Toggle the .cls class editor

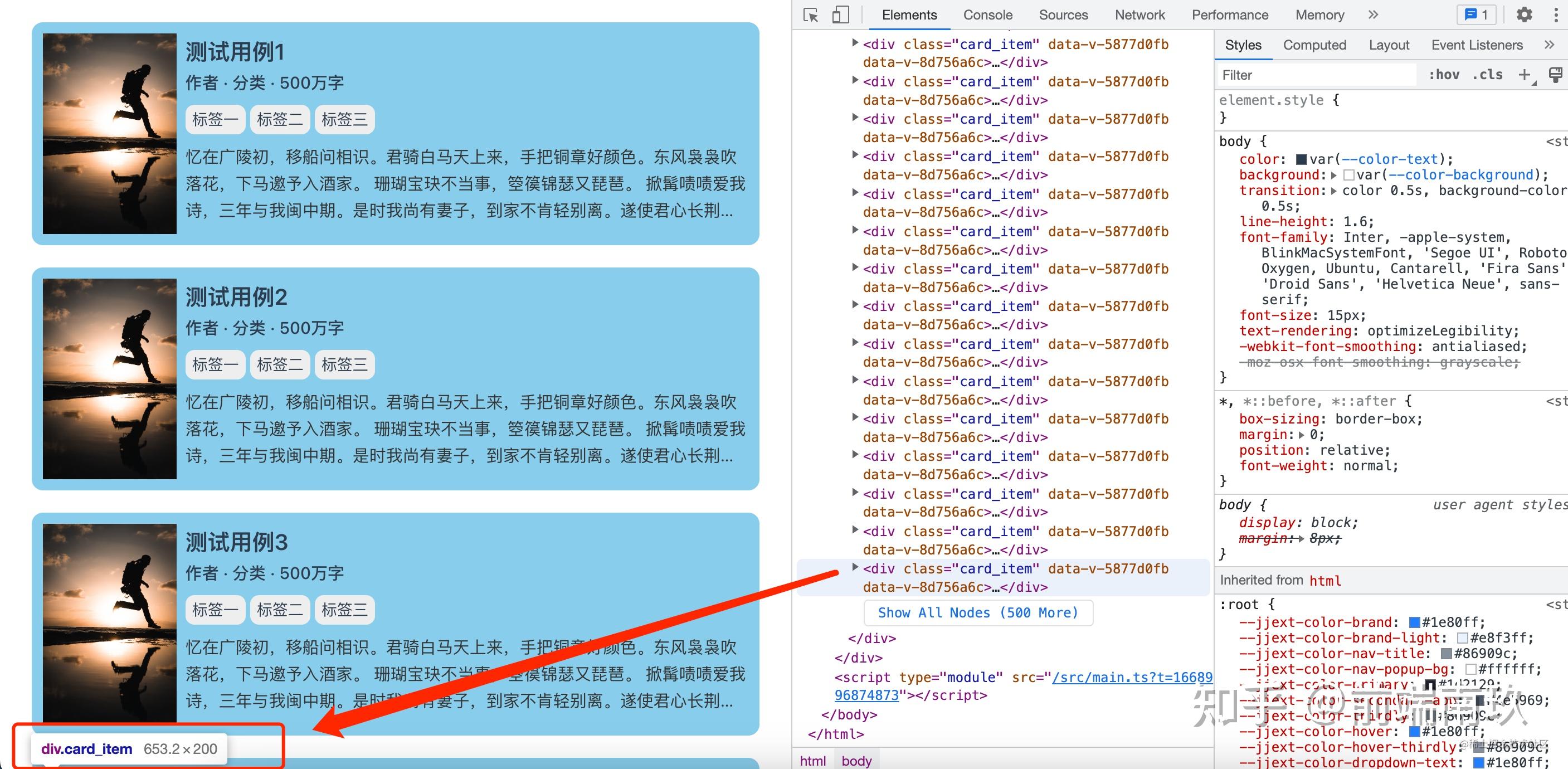pos(1487,75)
